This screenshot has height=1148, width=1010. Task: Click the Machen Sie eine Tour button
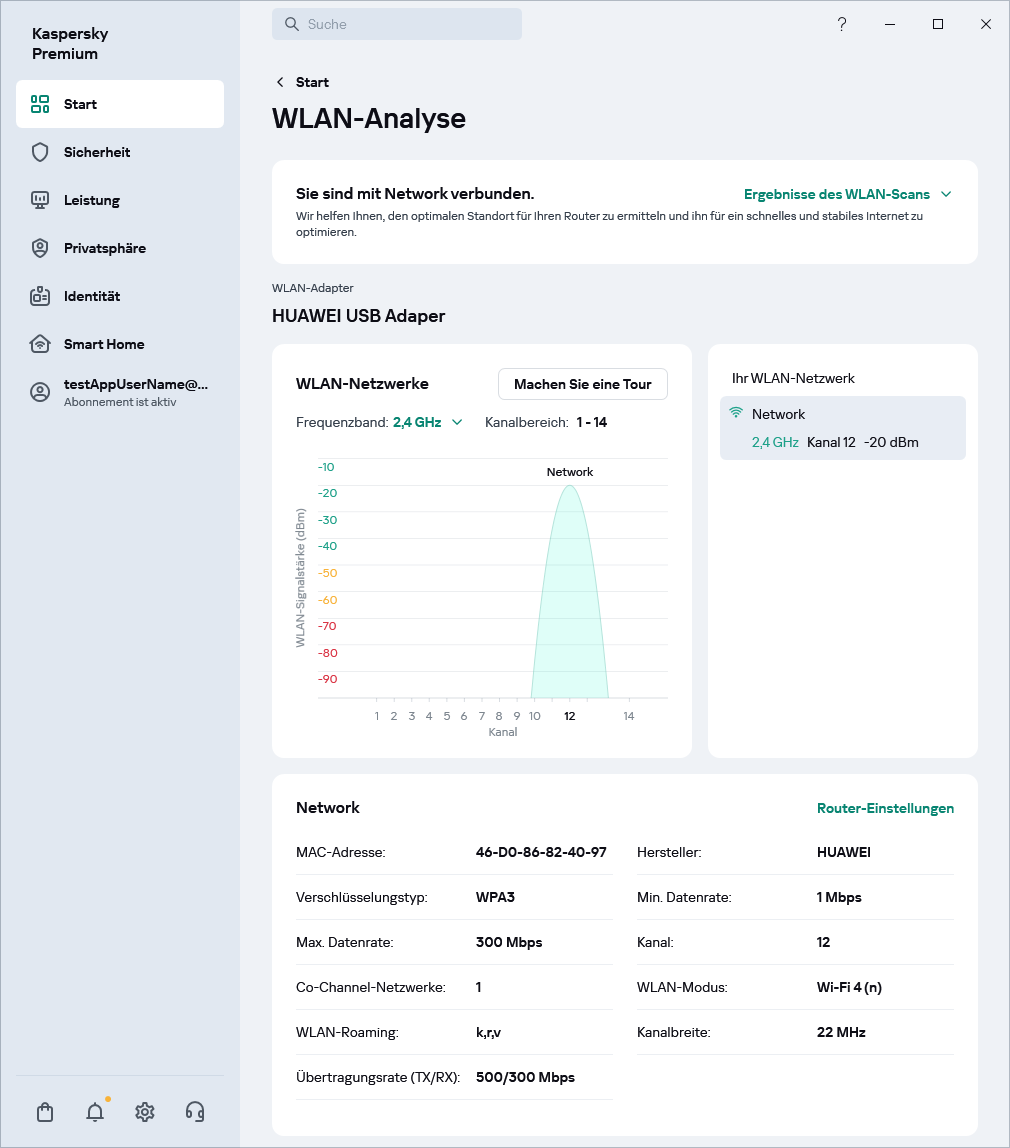click(582, 384)
